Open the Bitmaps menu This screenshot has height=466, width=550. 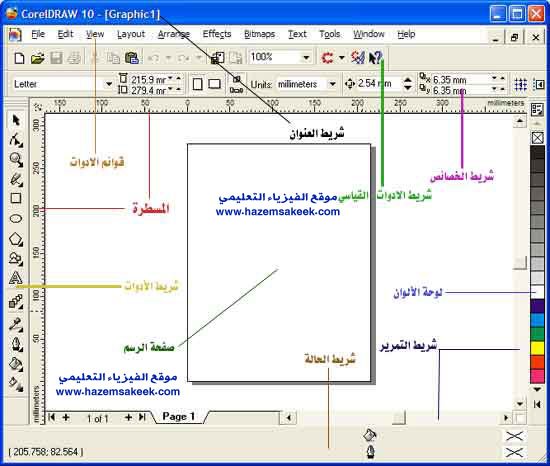tap(260, 34)
